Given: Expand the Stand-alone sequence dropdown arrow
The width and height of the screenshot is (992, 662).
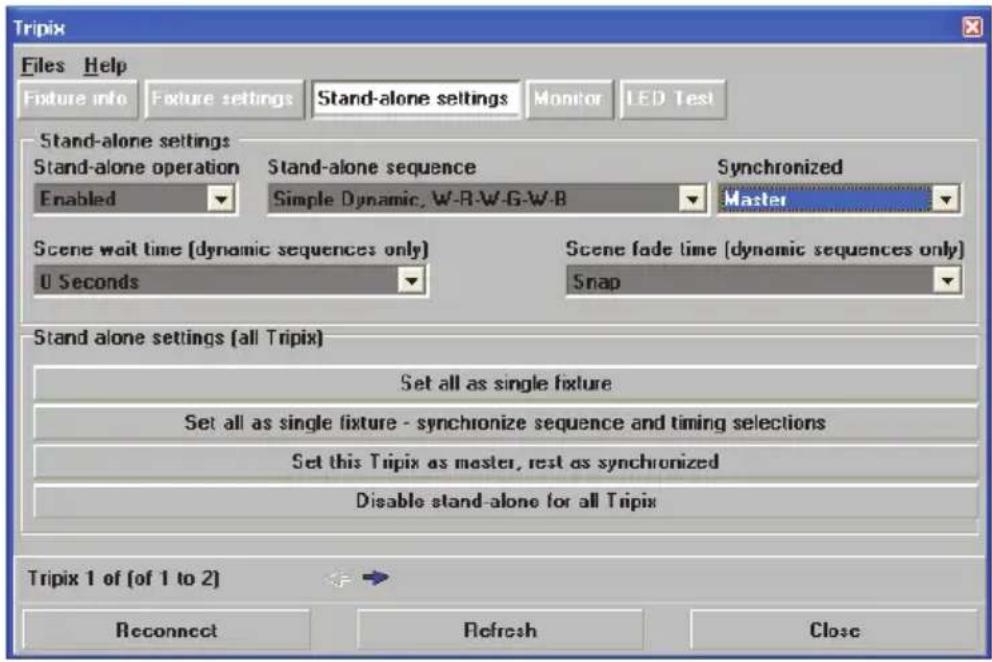Looking at the screenshot, I should pos(692,199).
